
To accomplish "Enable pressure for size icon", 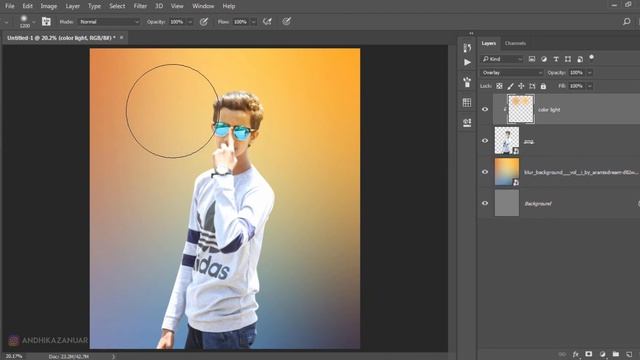I will (x=287, y=22).
